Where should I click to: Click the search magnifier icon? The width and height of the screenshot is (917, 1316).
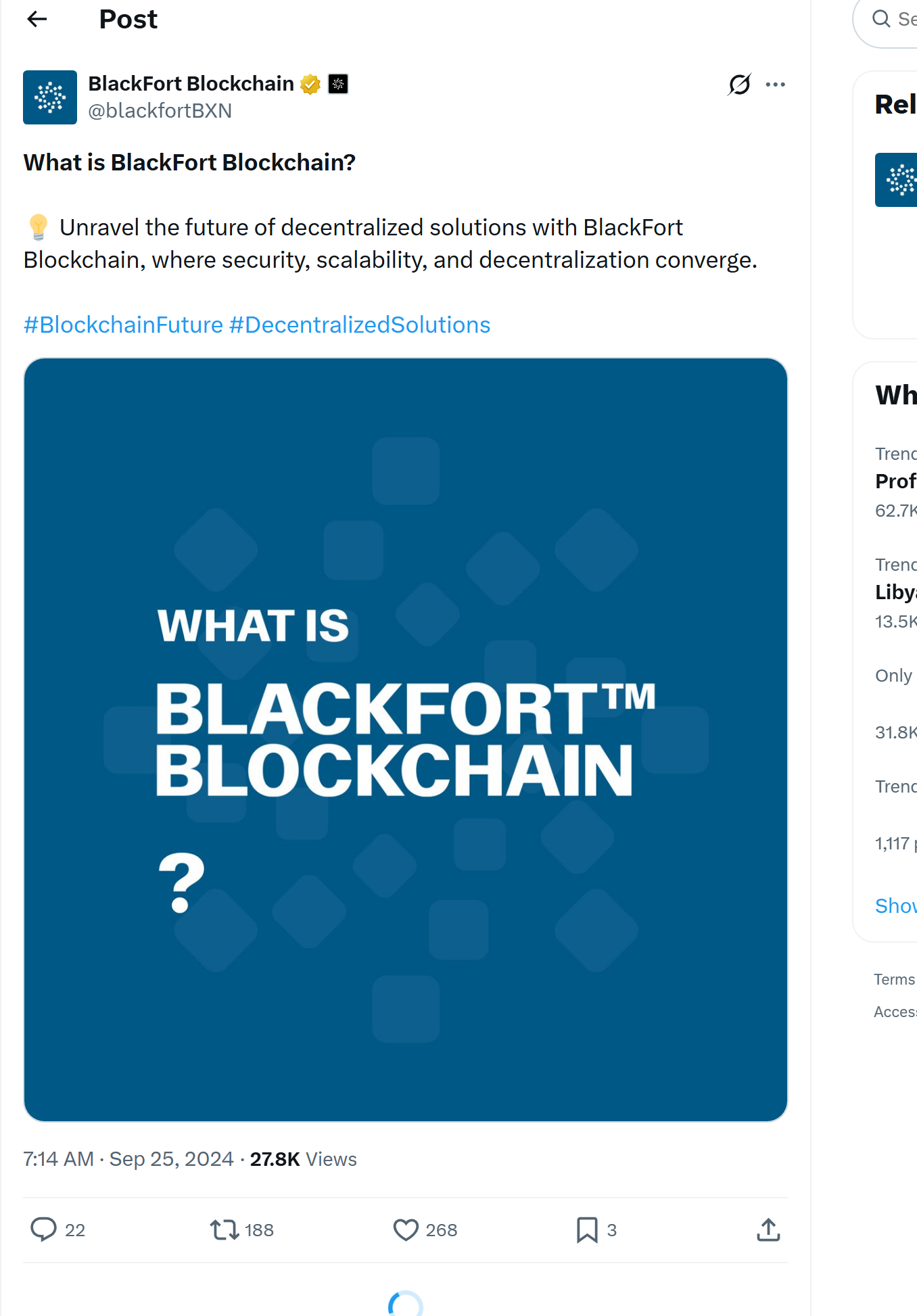coord(881,19)
